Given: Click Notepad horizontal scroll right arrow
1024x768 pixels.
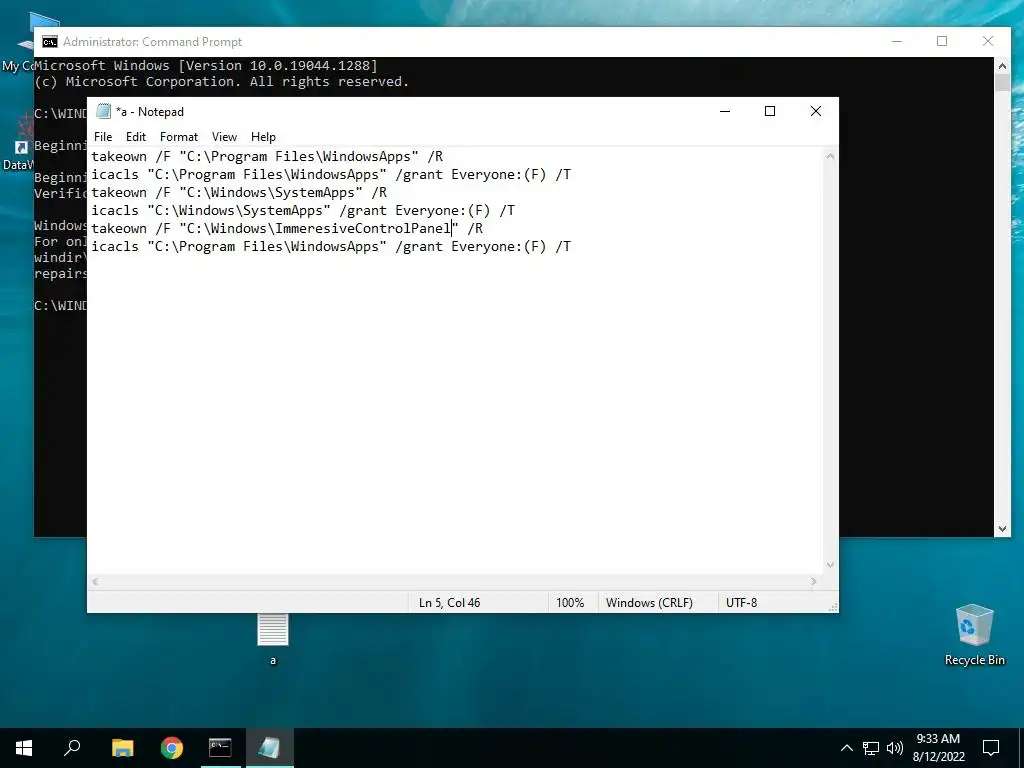Looking at the screenshot, I should point(814,581).
